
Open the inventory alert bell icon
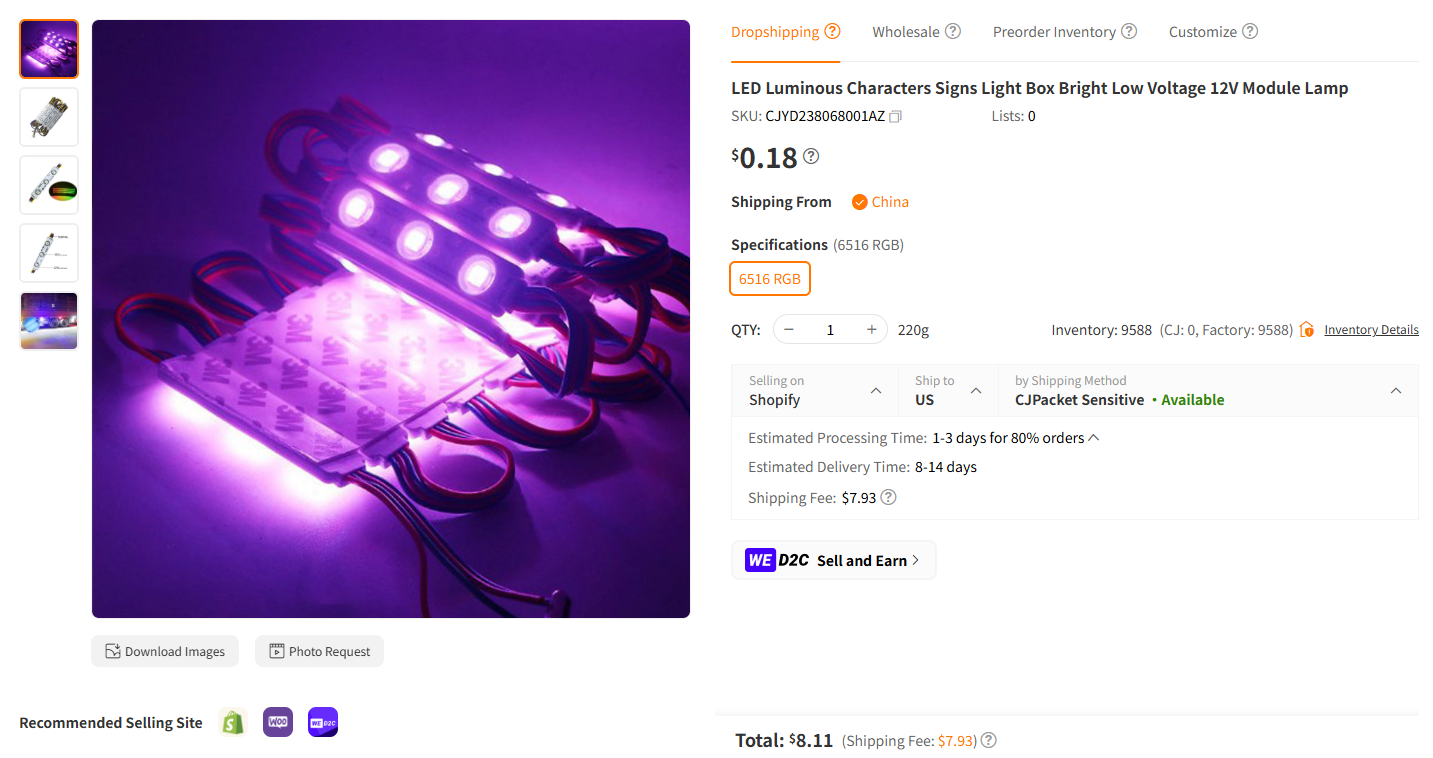coord(1306,329)
